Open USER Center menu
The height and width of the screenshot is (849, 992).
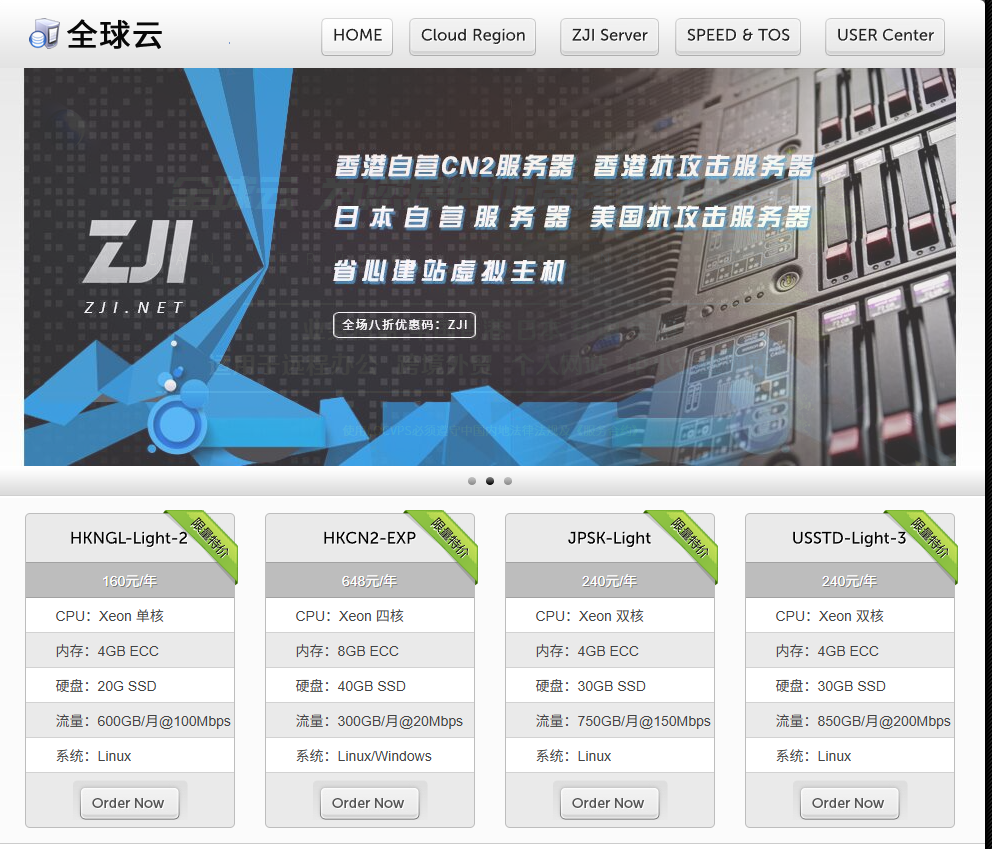(884, 36)
